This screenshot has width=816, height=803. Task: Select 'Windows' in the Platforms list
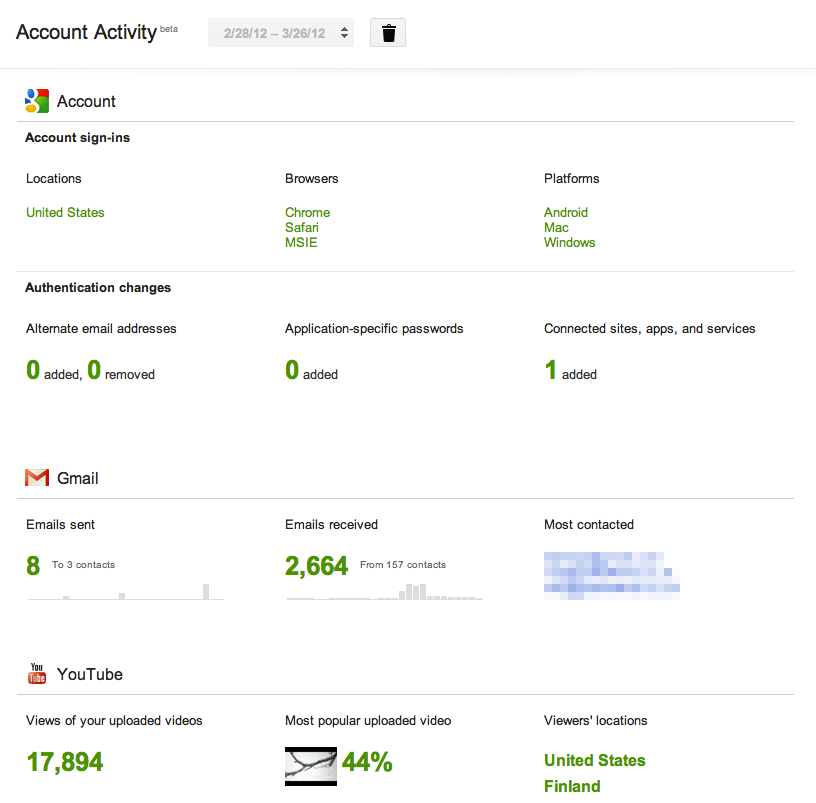click(x=569, y=242)
